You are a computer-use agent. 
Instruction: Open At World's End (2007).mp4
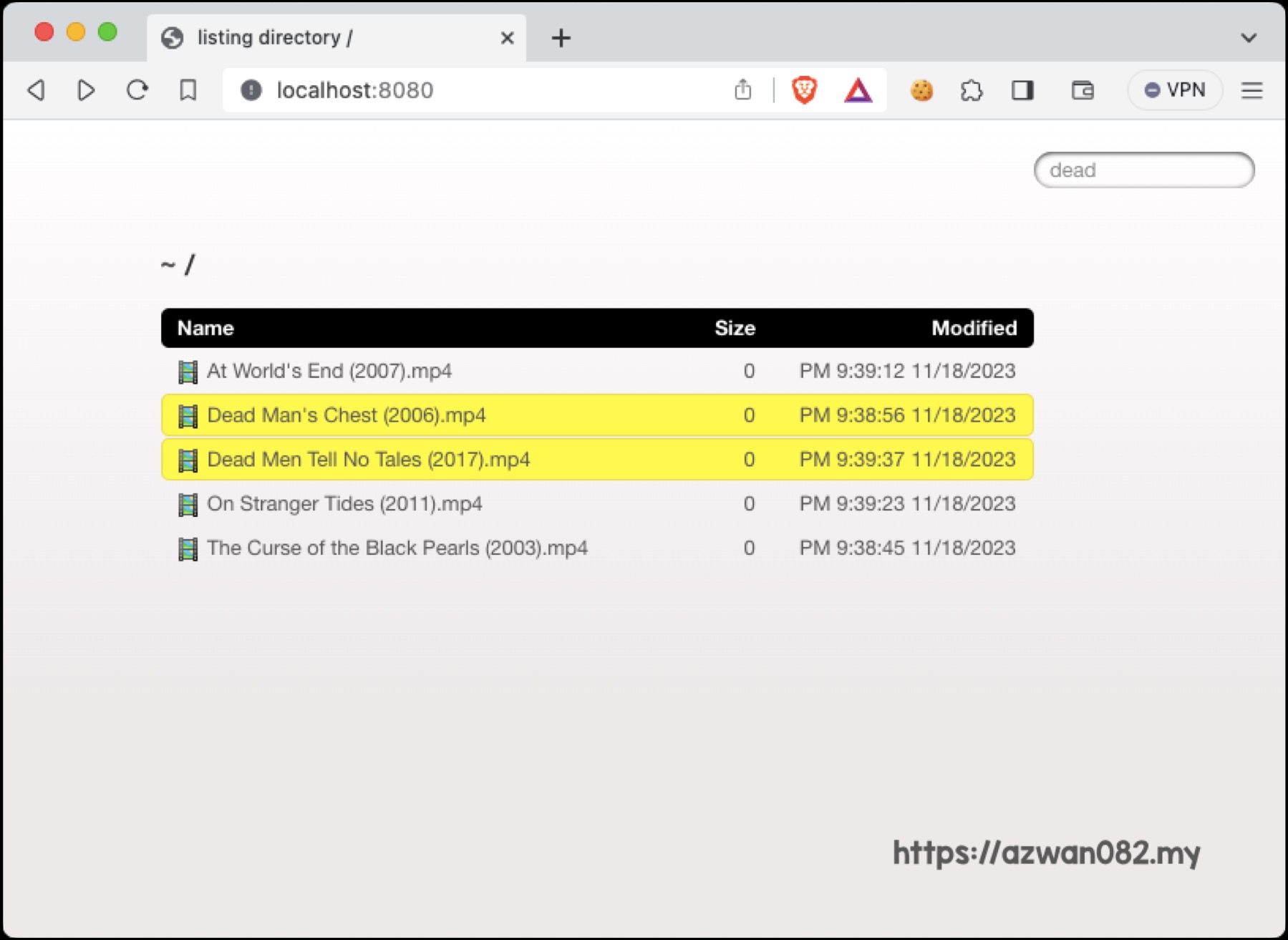pyautogui.click(x=329, y=371)
